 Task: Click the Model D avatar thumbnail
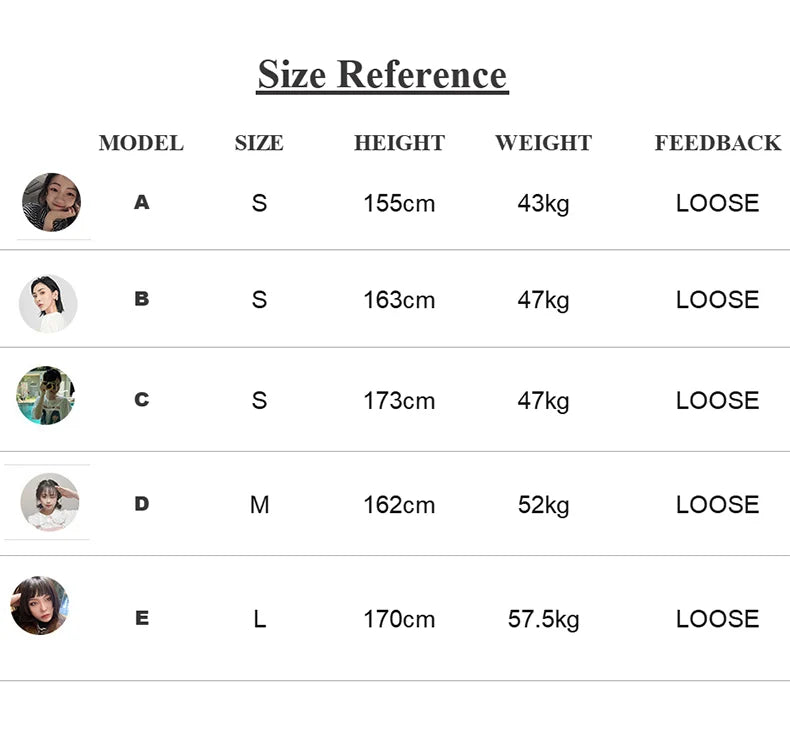[50, 502]
